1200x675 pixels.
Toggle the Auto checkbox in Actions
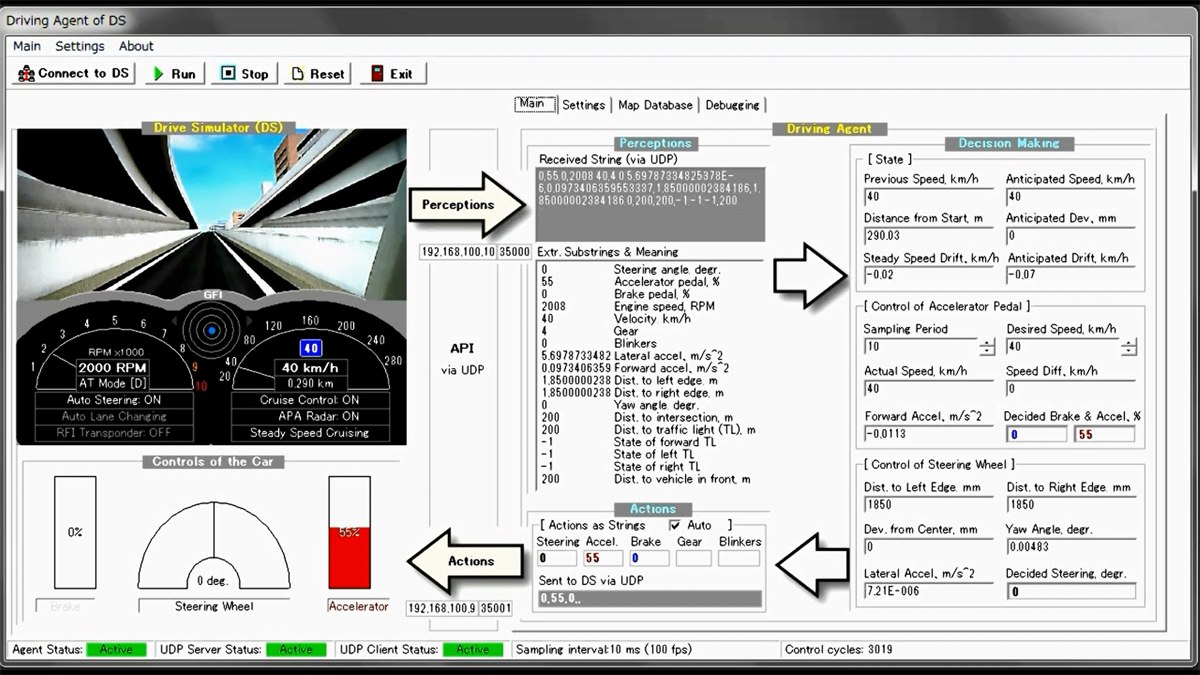(675, 525)
